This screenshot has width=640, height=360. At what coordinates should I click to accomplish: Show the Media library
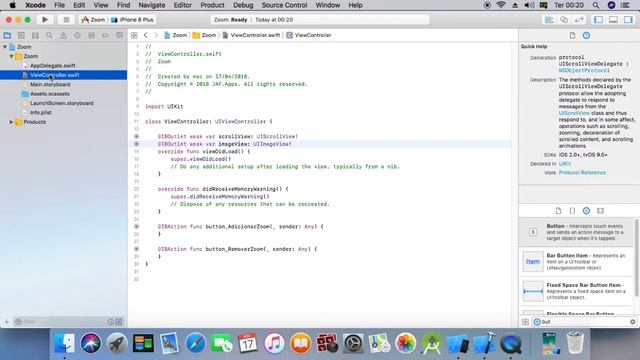600,211
